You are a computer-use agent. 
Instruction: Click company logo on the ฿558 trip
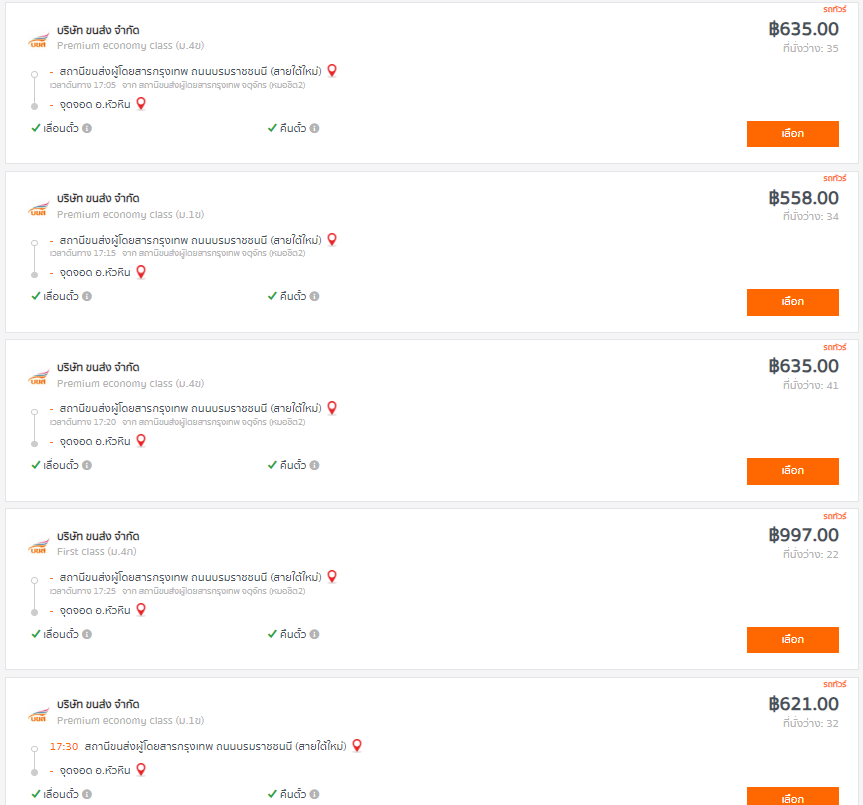point(39,210)
